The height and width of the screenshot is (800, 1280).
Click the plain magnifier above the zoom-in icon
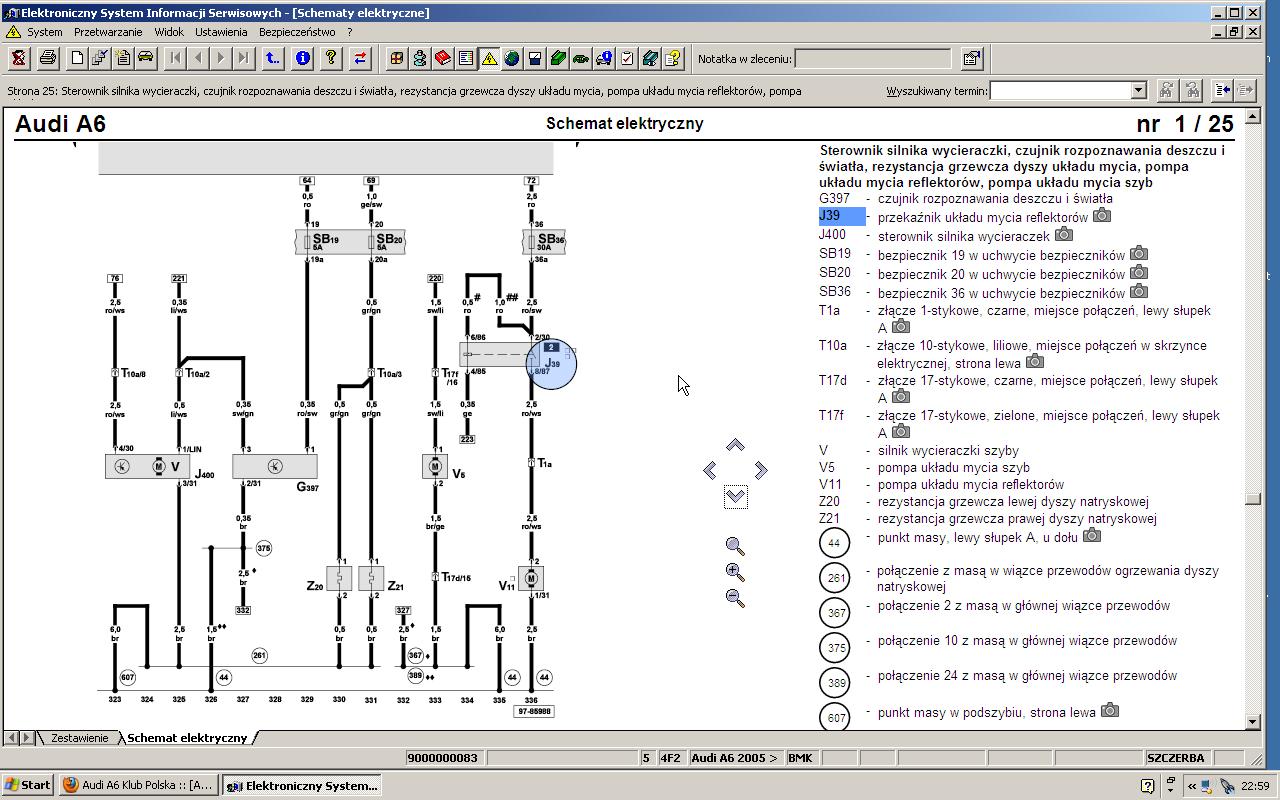[735, 546]
